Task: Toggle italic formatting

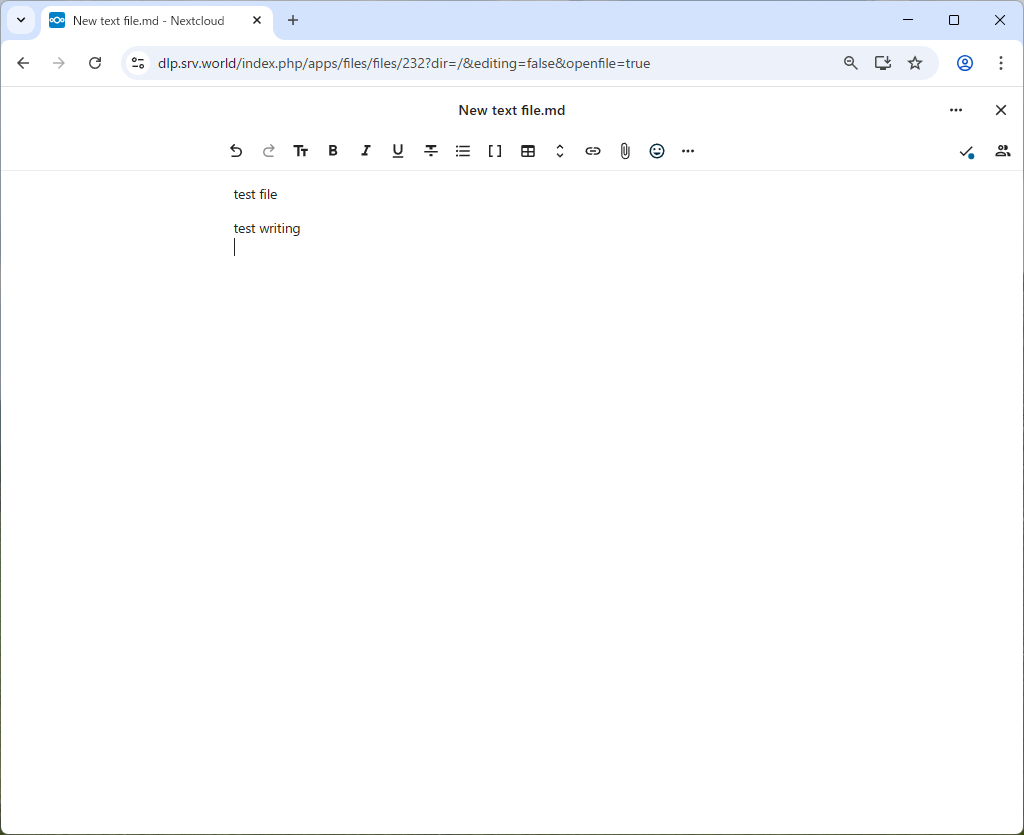Action: point(366,151)
